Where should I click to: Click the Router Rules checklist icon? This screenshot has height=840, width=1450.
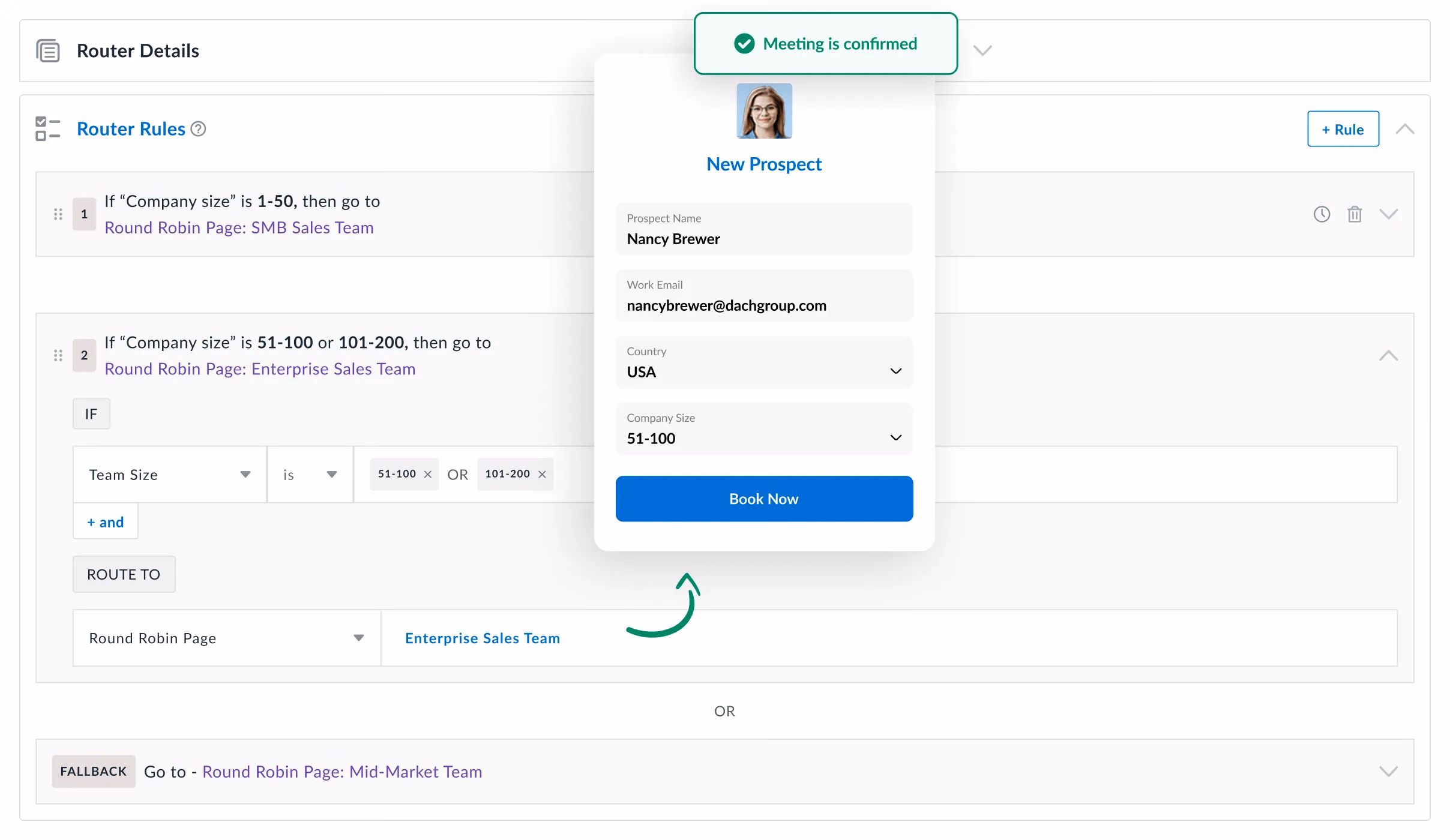48,129
